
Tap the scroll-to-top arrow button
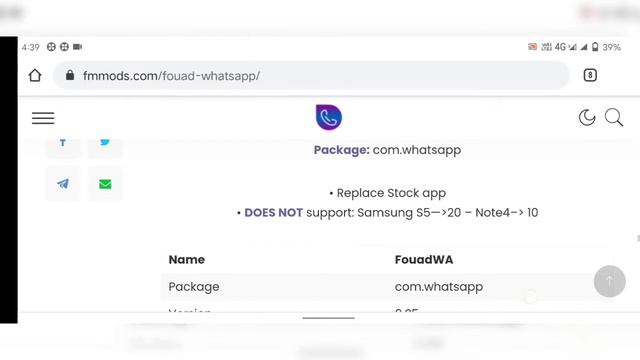(609, 281)
